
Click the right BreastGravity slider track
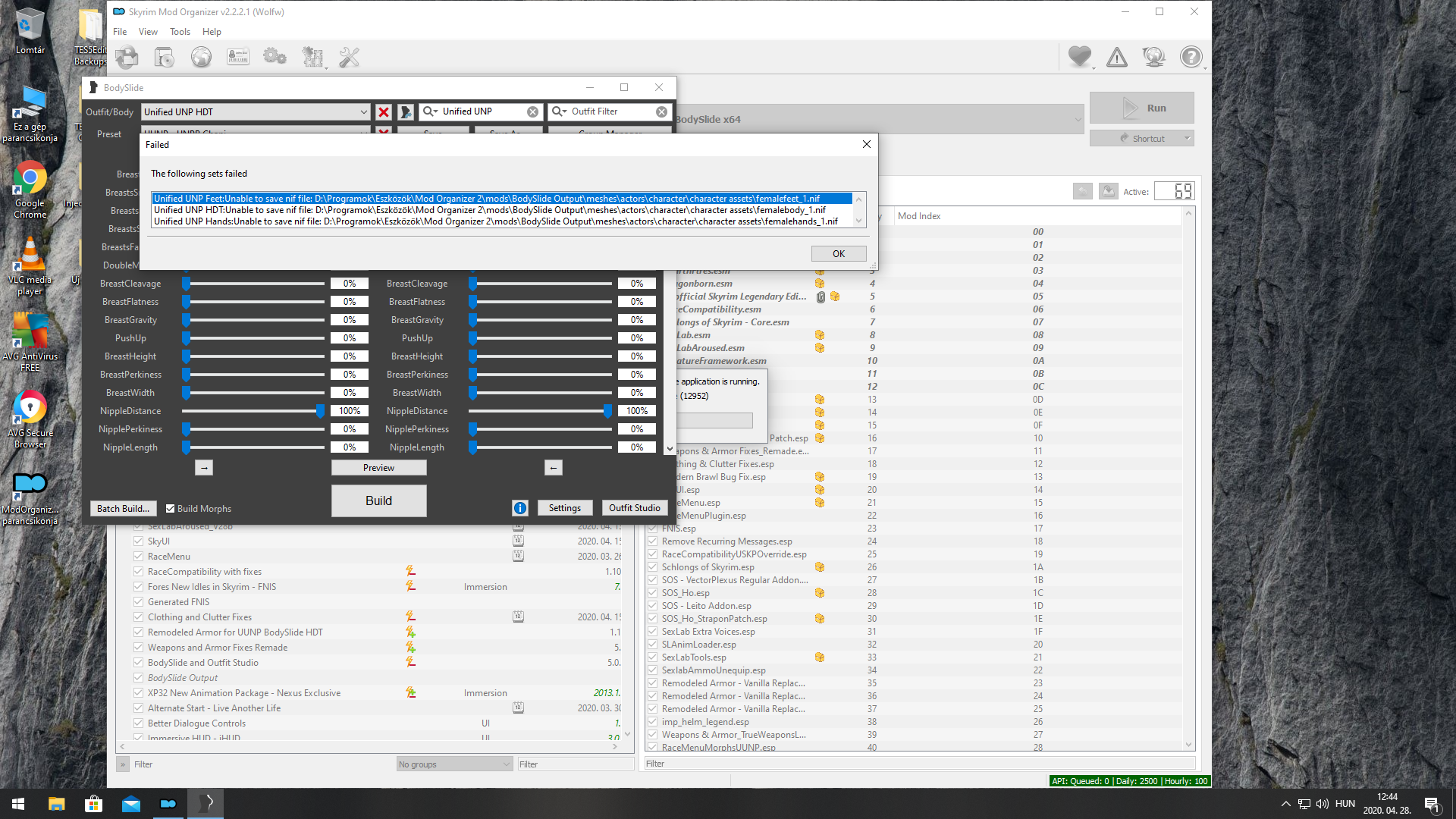541,320
